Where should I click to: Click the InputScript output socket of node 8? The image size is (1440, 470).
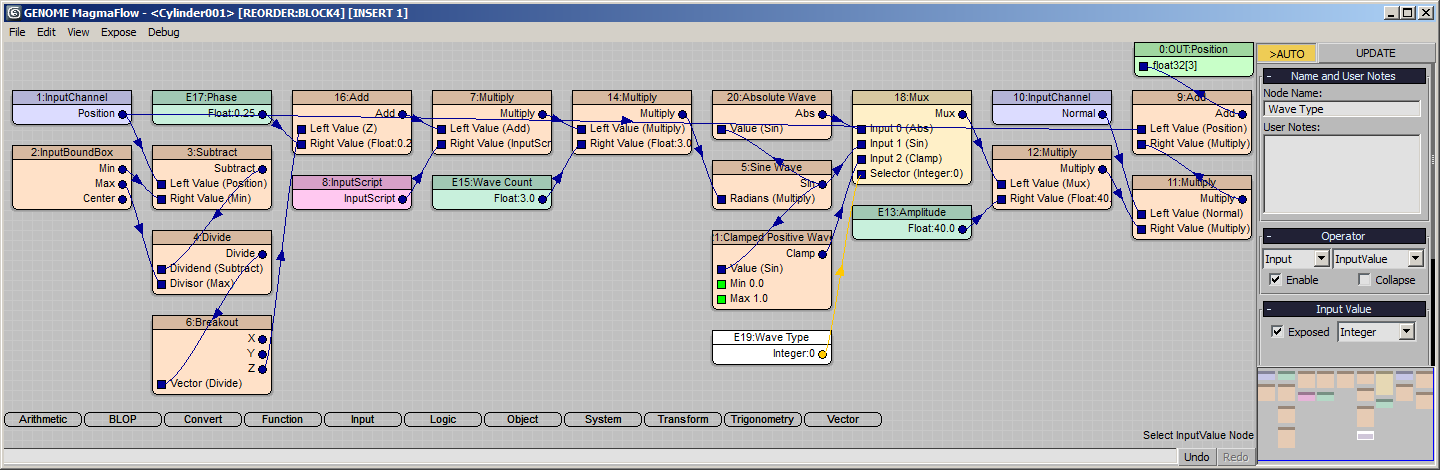403,199
